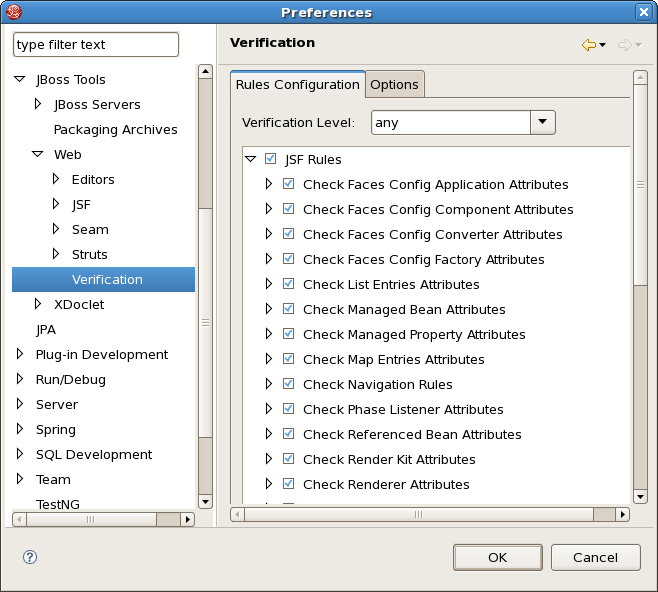
Task: Click the yellow back navigation arrow
Action: [588, 44]
